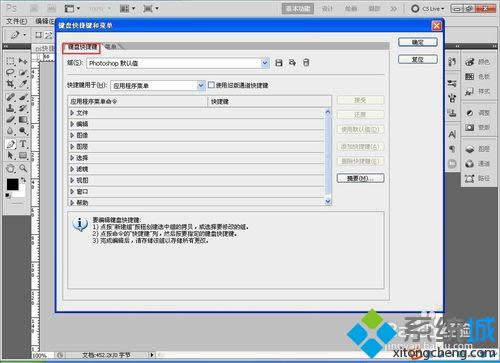Open the Paragraph panel icon
Image resolution: width=500 pixels, height=363 pixels.
click(x=452, y=149)
